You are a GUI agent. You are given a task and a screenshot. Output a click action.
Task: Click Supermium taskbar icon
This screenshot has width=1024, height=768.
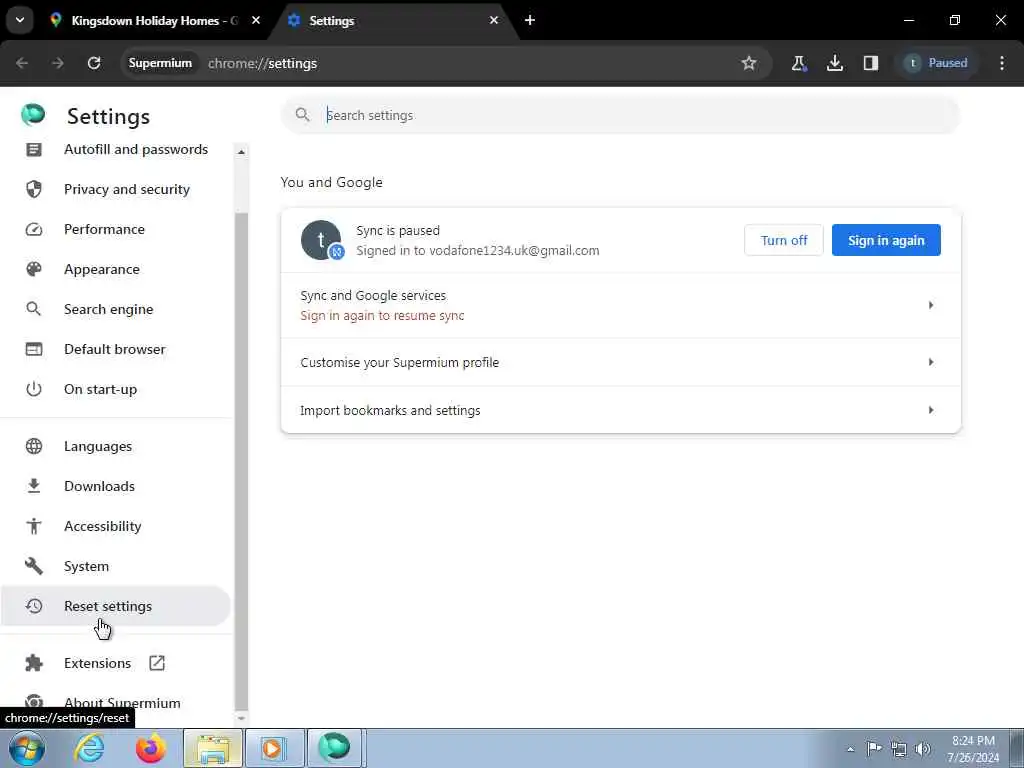pyautogui.click(x=334, y=748)
